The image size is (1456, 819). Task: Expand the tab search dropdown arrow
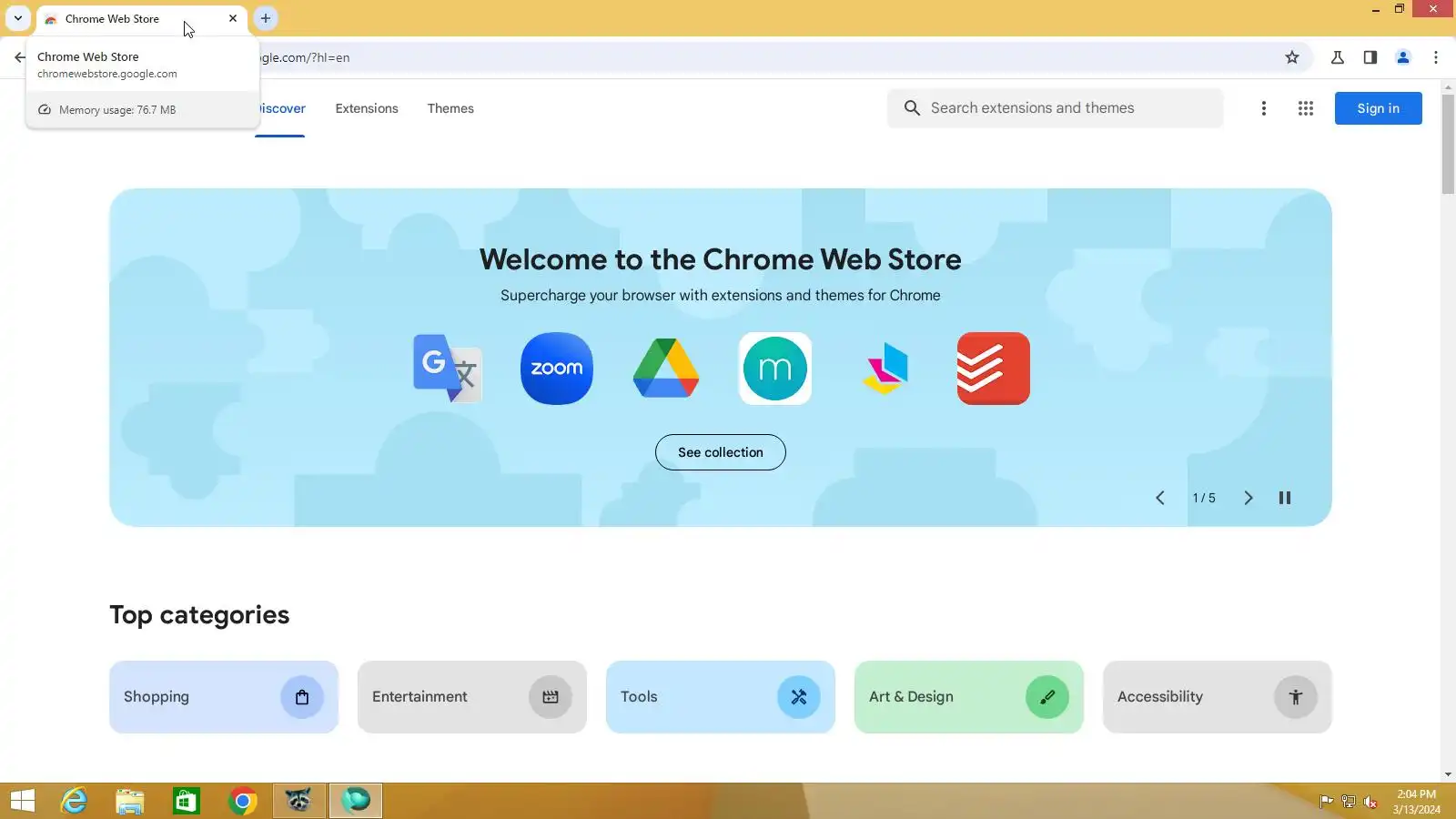(18, 18)
